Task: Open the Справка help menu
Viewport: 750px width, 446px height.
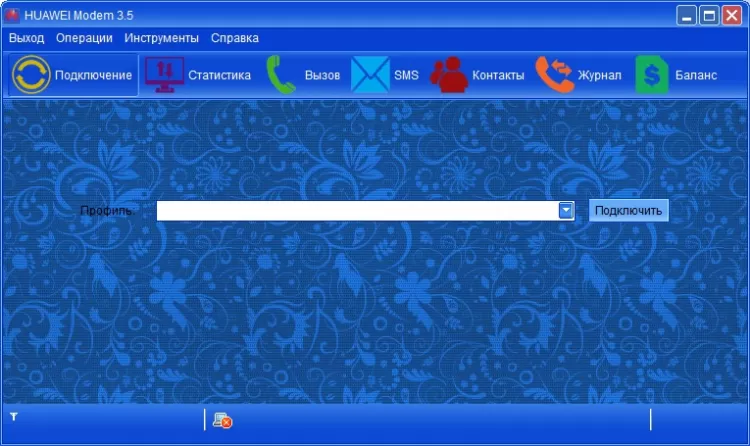Action: coord(235,38)
